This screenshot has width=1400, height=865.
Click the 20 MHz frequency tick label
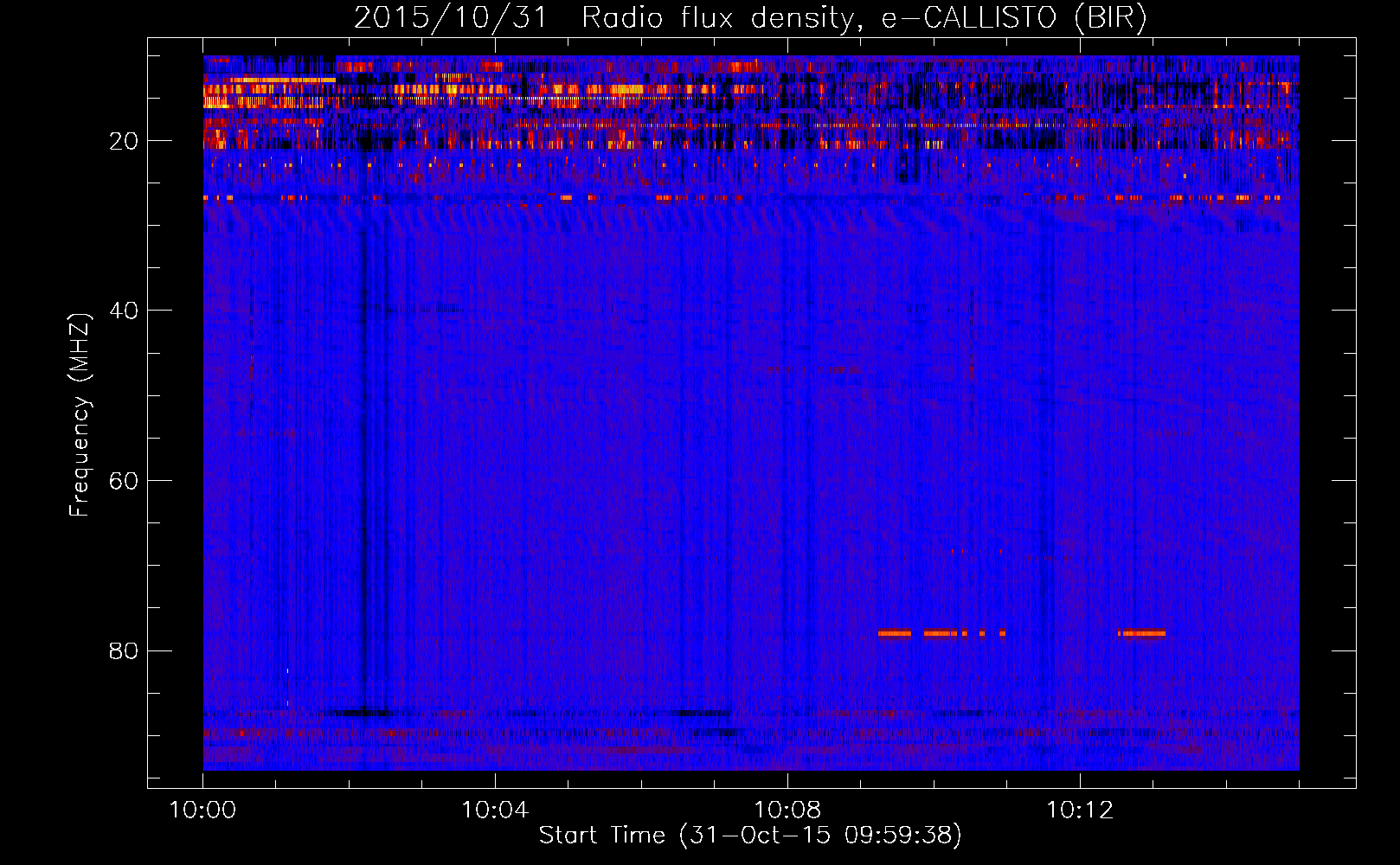(125, 141)
